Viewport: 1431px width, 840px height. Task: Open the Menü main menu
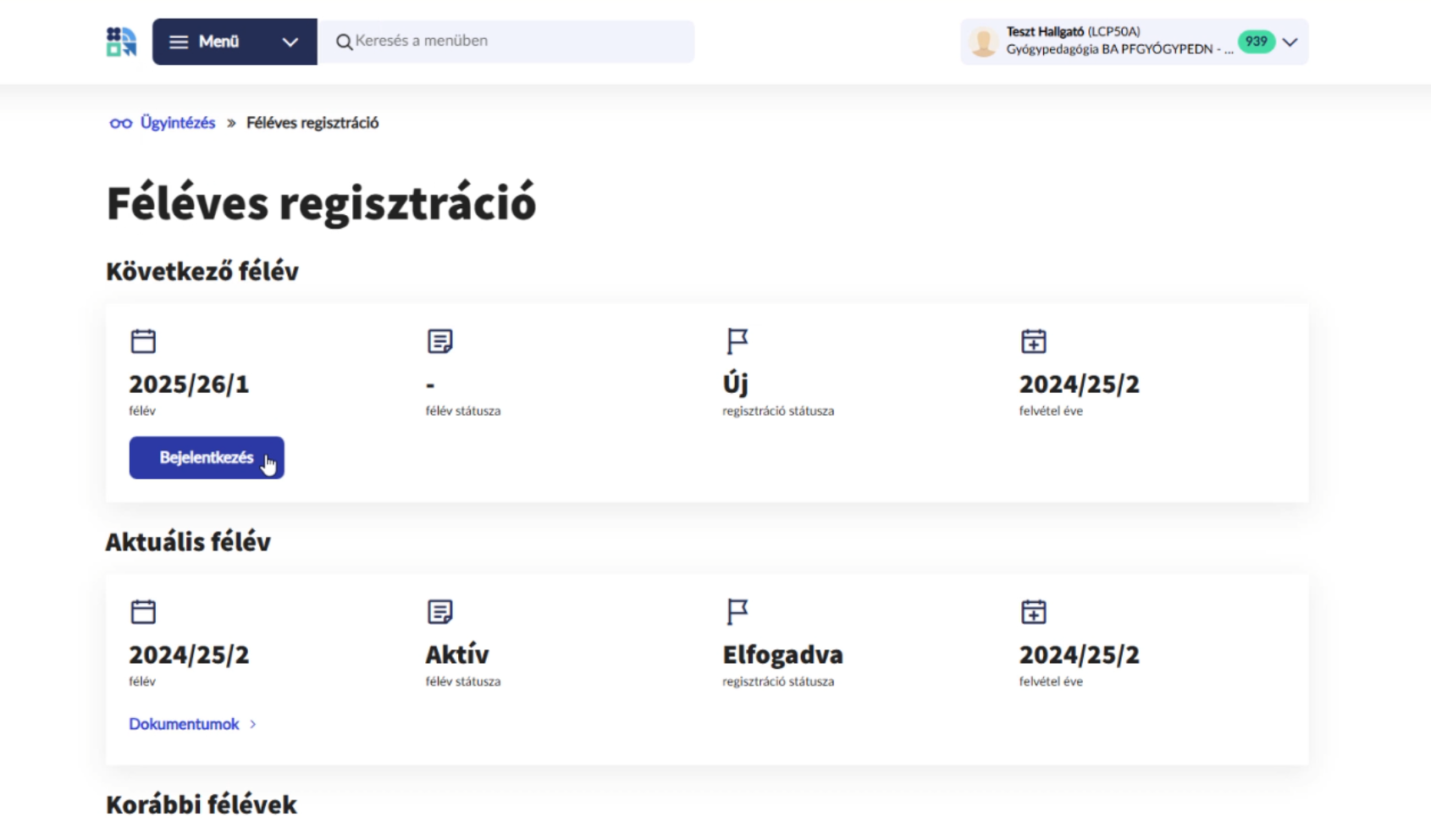(x=218, y=41)
